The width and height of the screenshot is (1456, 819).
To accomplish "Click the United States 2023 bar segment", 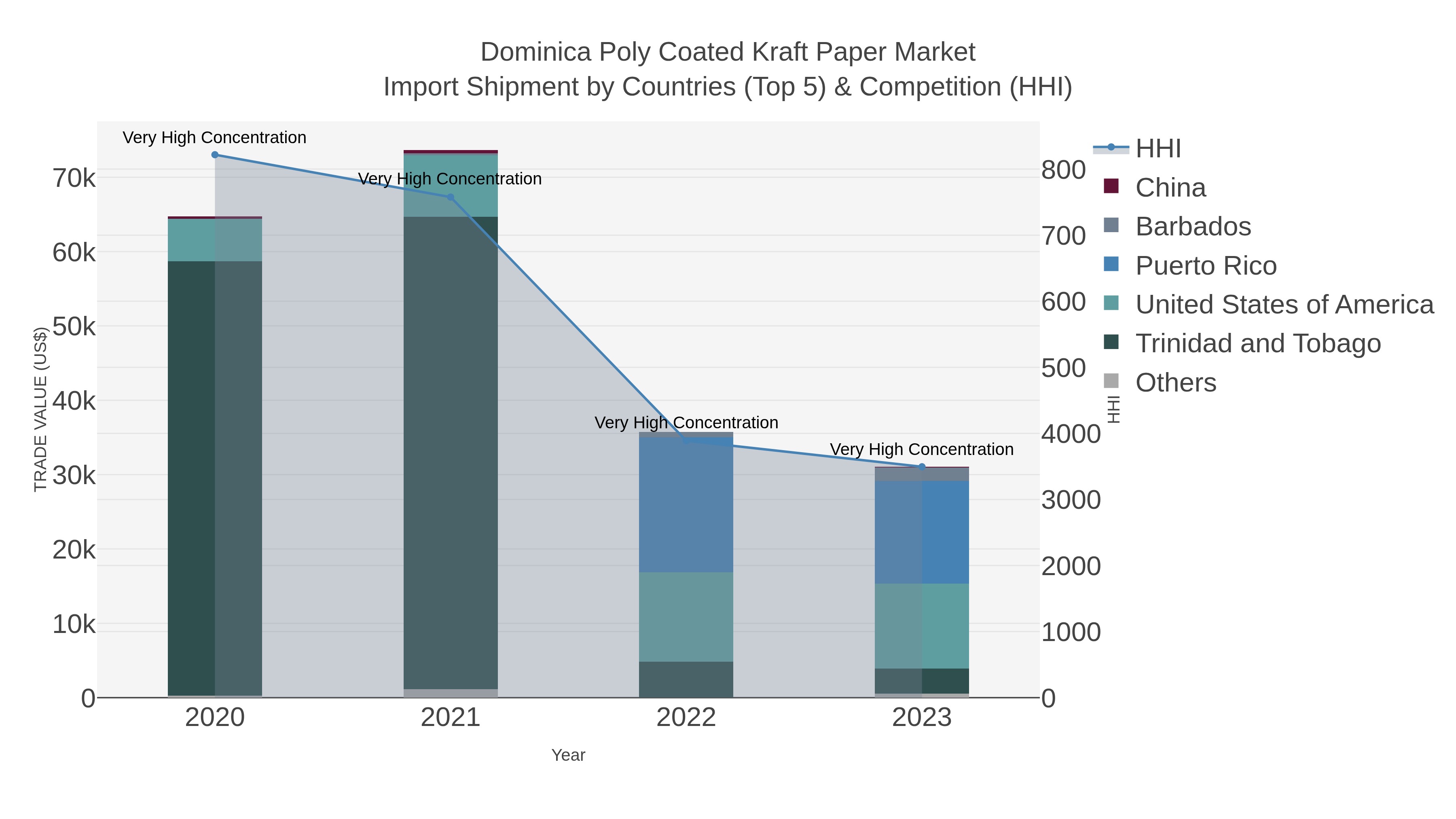I will [922, 626].
